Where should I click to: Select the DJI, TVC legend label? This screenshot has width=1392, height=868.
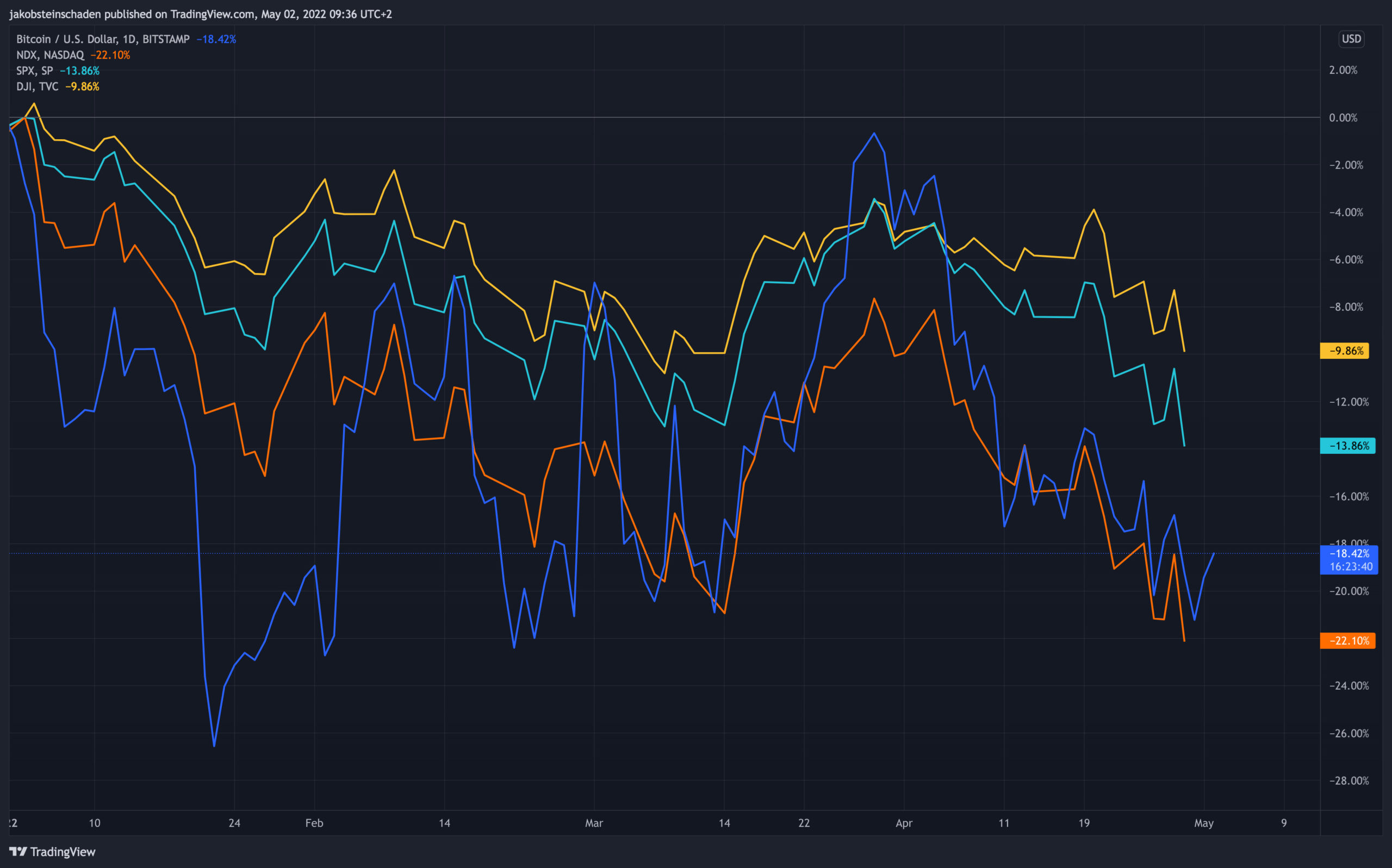pos(38,86)
